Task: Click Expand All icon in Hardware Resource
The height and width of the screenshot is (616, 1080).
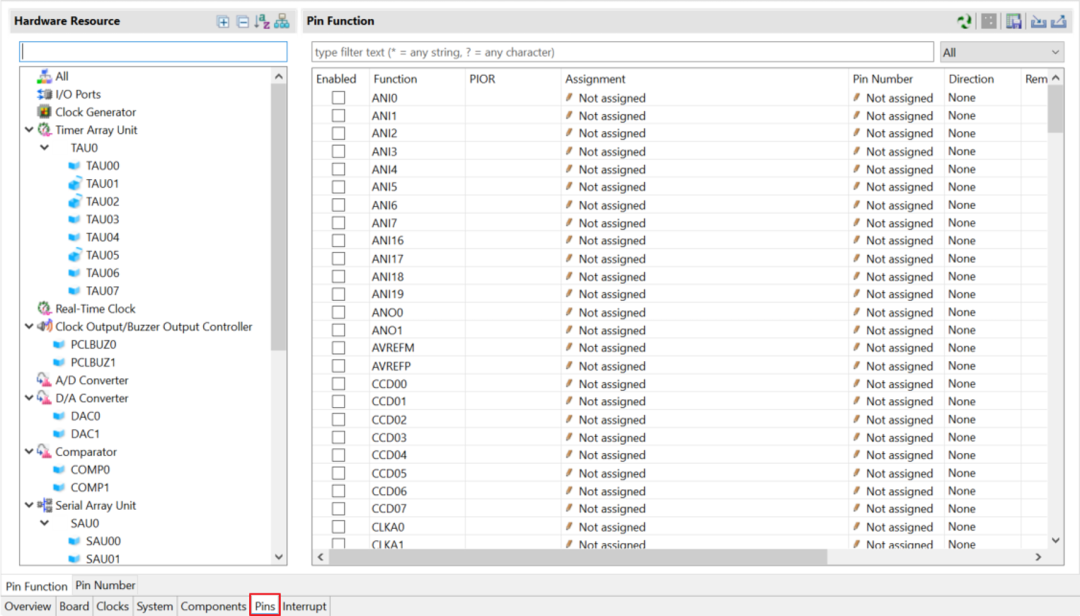Action: [223, 22]
